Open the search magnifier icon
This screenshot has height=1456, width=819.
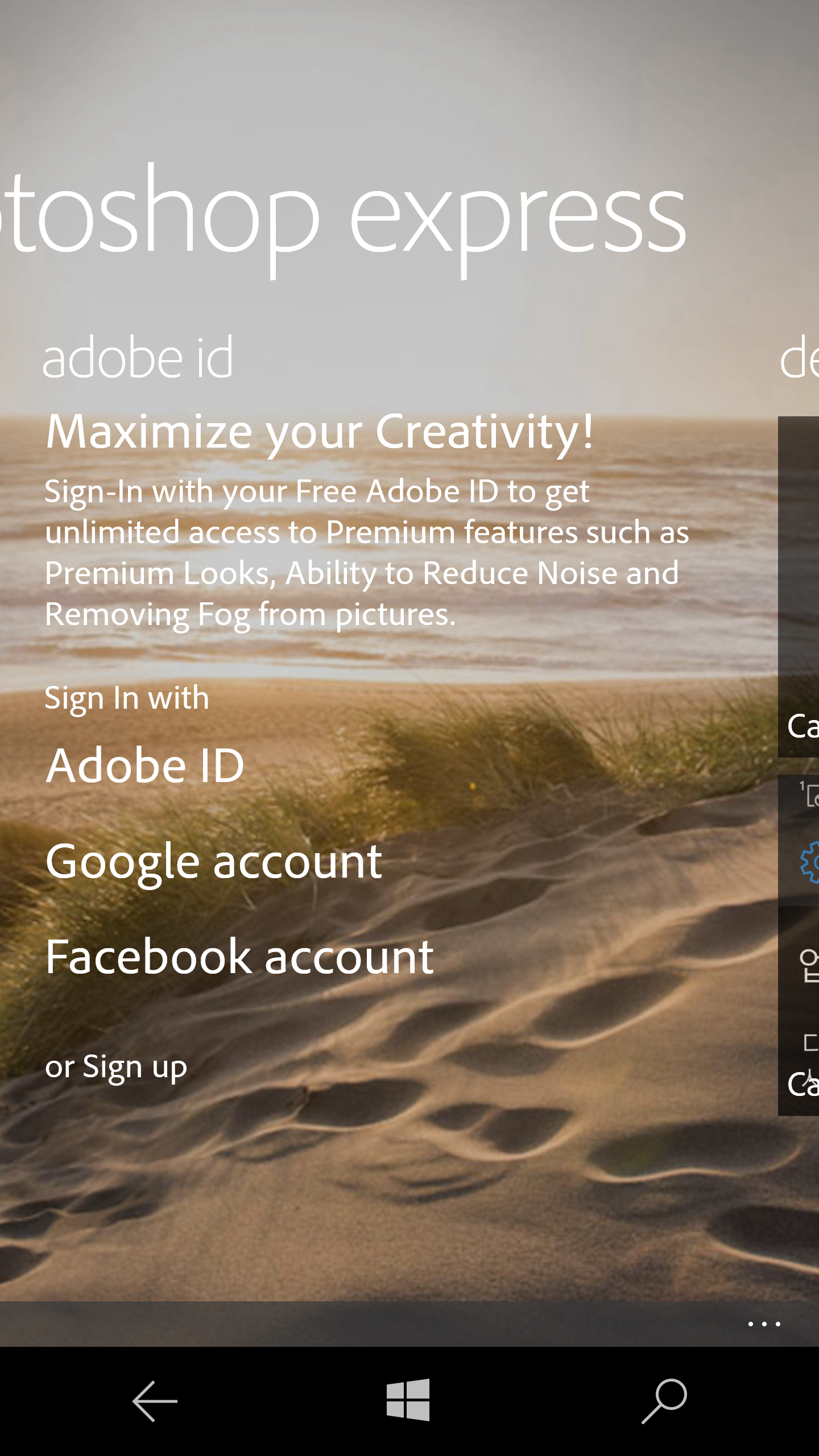click(664, 1401)
